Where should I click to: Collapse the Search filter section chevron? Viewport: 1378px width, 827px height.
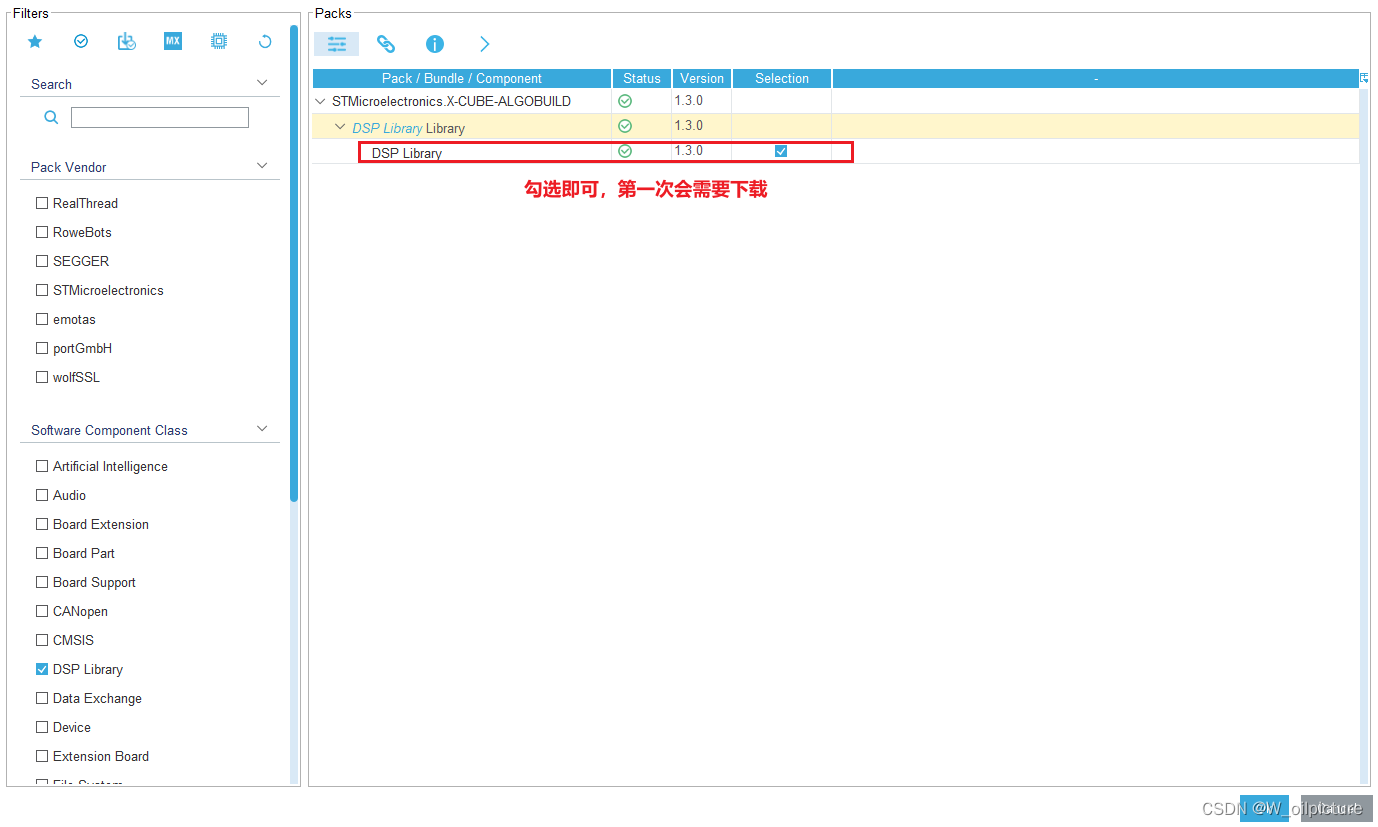pos(262,83)
